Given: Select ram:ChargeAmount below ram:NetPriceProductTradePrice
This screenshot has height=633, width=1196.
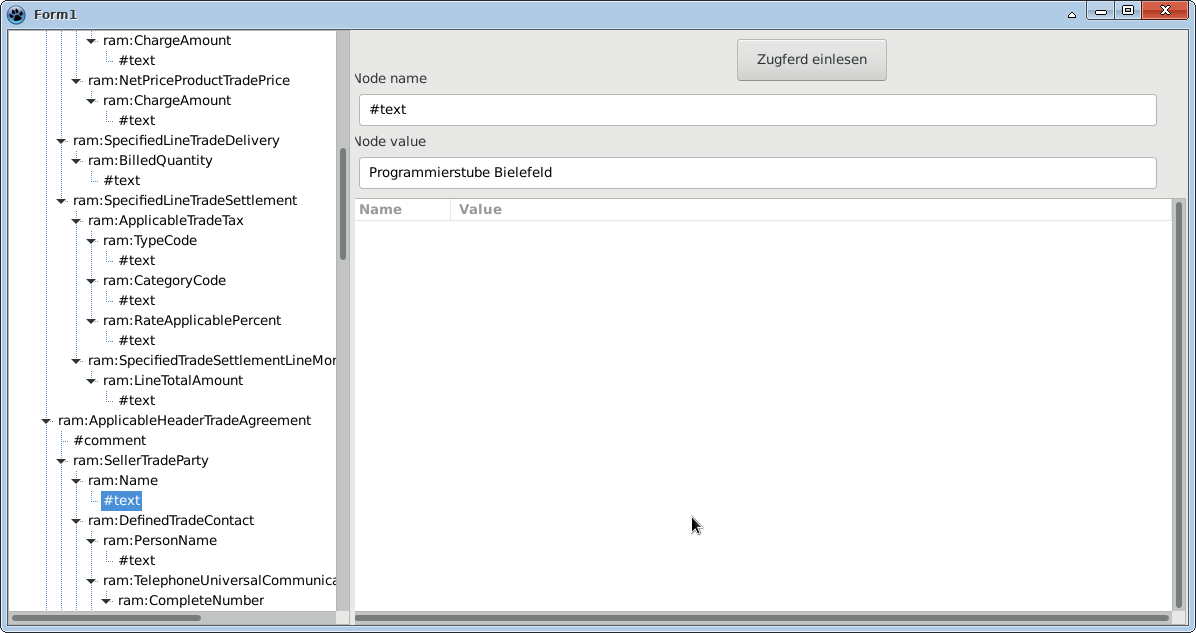Looking at the screenshot, I should pos(167,100).
